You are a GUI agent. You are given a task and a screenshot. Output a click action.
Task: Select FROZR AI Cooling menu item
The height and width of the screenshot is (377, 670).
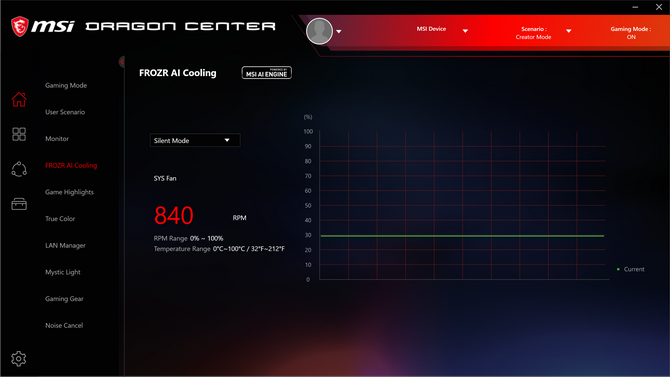coord(71,165)
